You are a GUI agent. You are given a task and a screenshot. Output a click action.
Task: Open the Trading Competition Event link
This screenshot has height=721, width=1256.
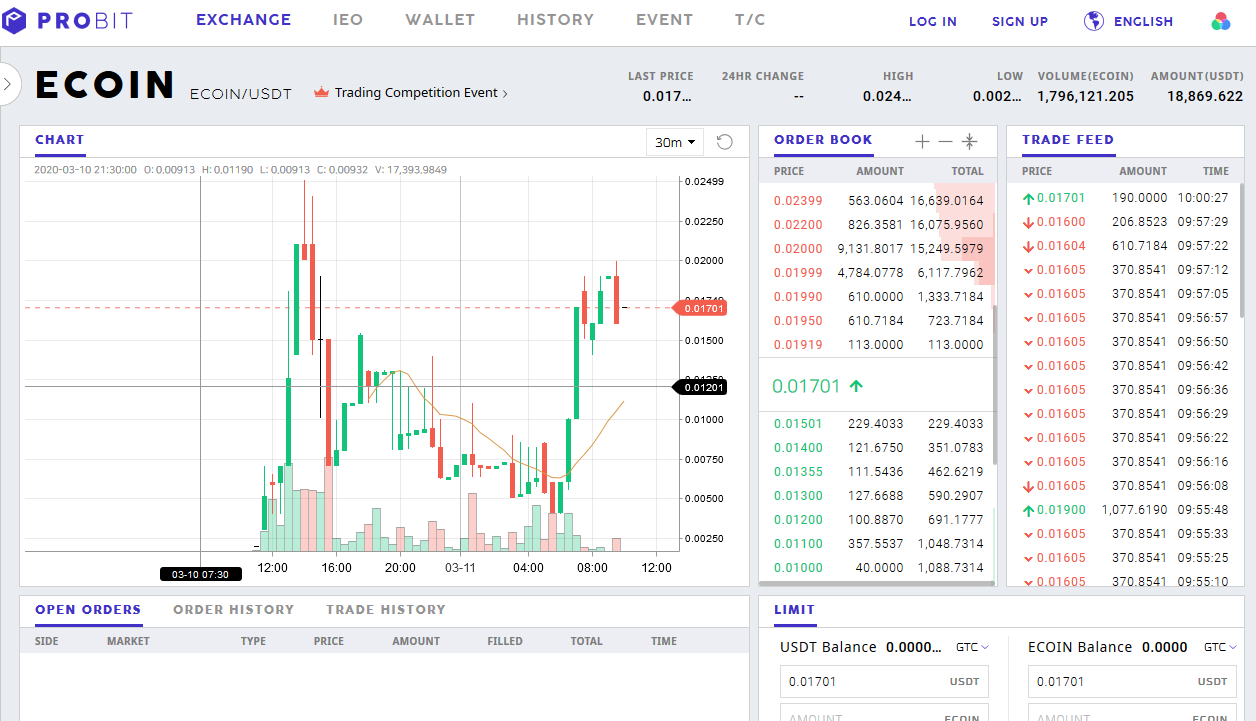point(421,93)
